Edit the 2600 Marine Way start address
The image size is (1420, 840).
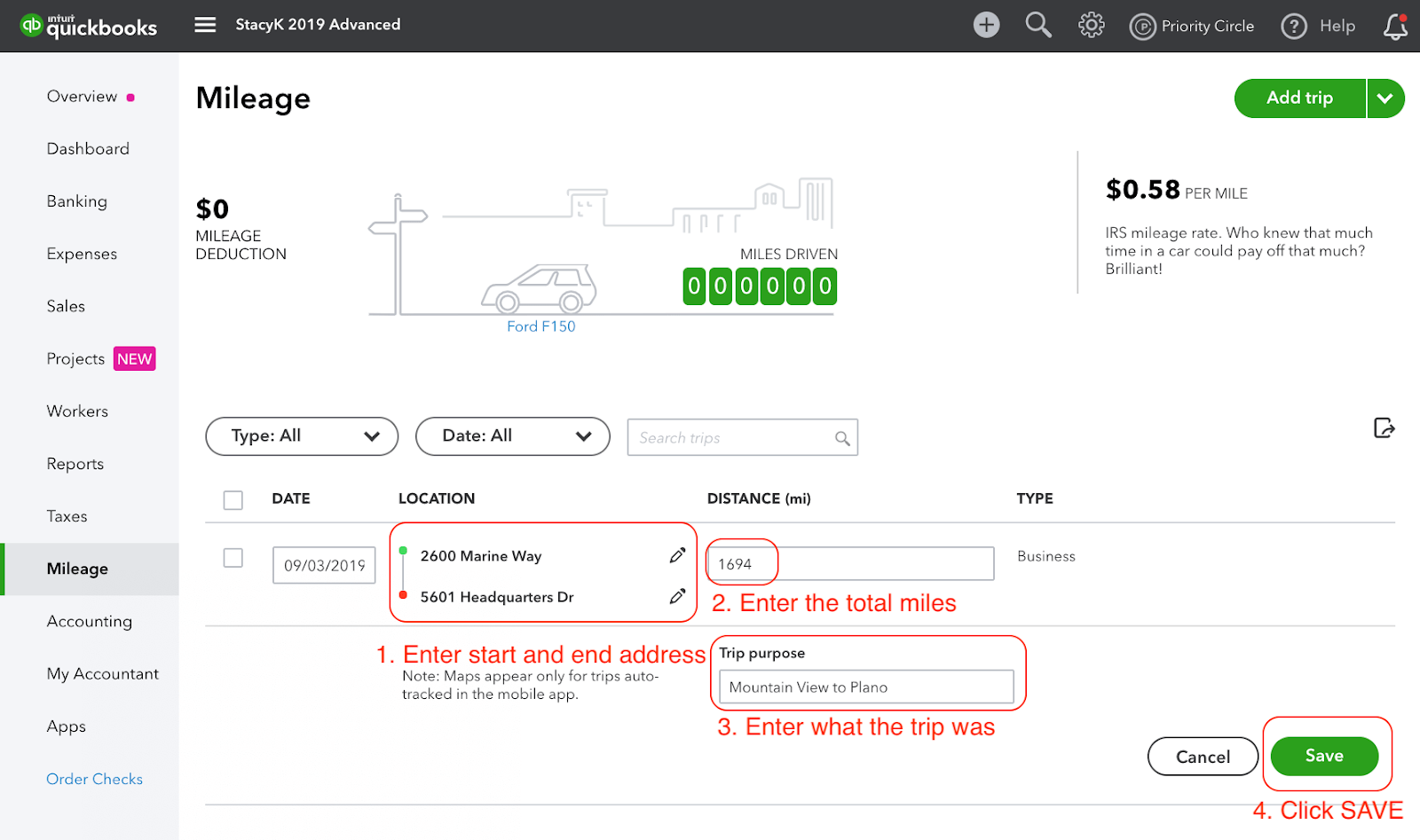pos(677,555)
